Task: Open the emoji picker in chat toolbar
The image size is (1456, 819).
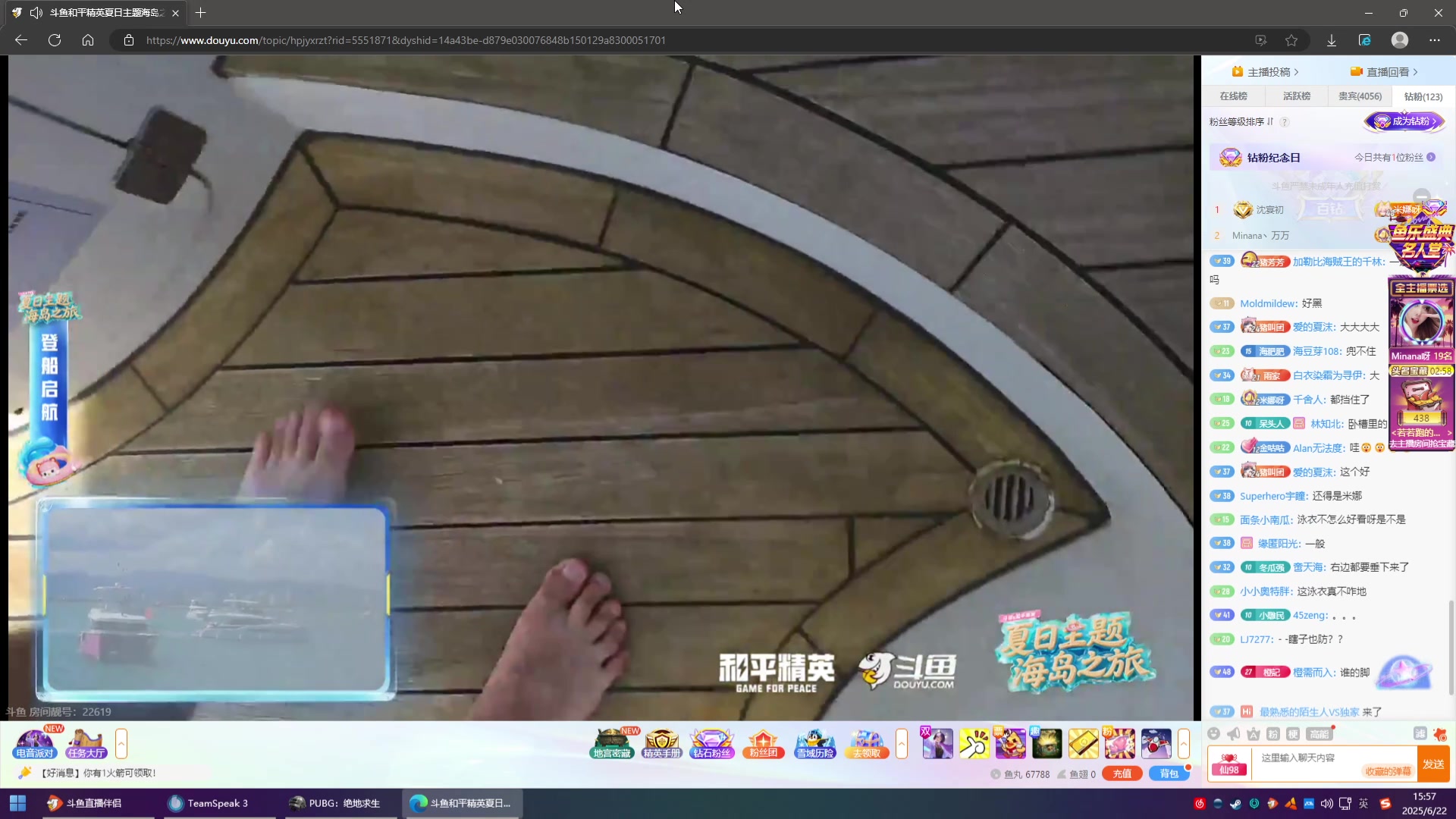Action: pos(1213,733)
